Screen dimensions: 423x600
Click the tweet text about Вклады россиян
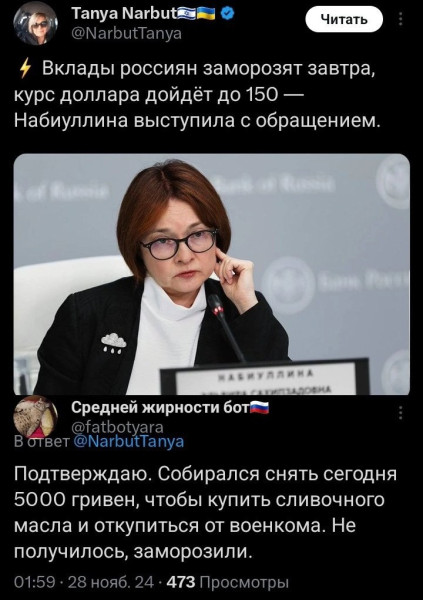(198, 95)
